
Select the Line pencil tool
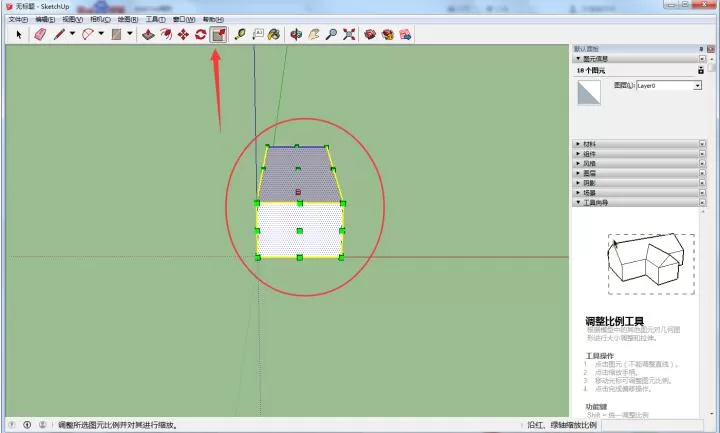[x=59, y=34]
